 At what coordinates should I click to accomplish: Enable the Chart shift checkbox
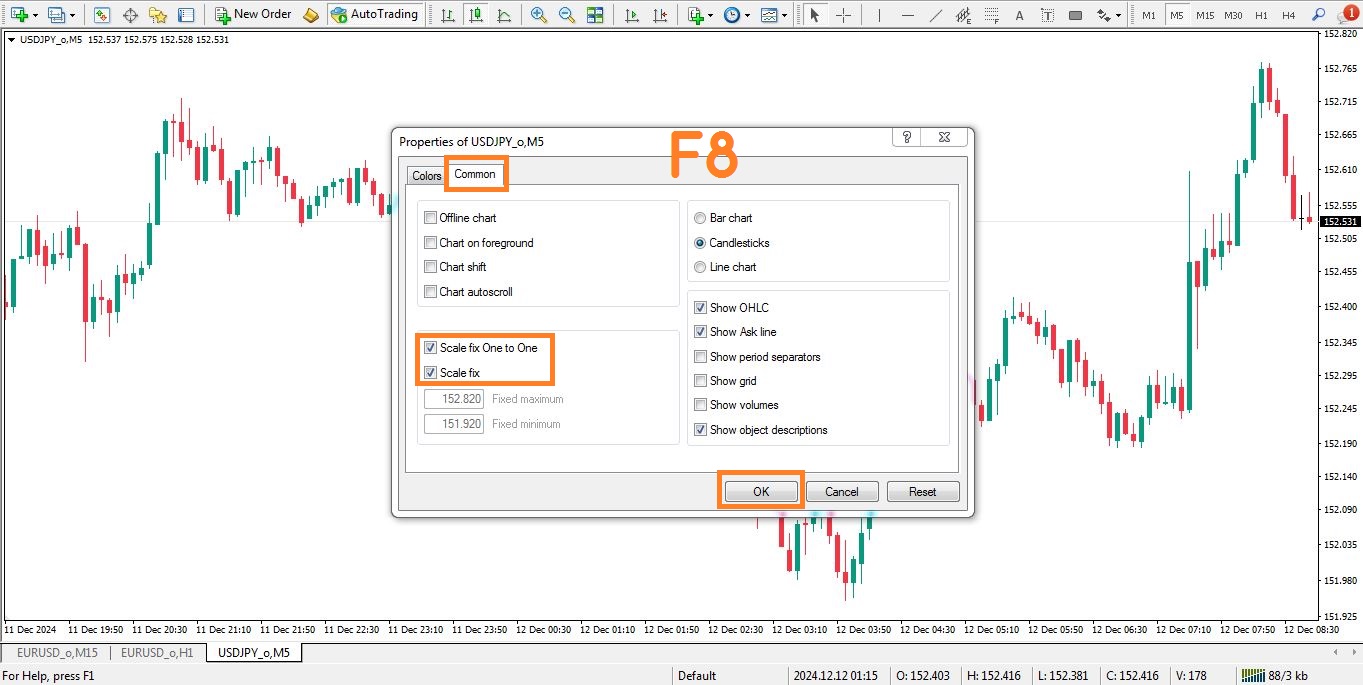pyautogui.click(x=431, y=267)
